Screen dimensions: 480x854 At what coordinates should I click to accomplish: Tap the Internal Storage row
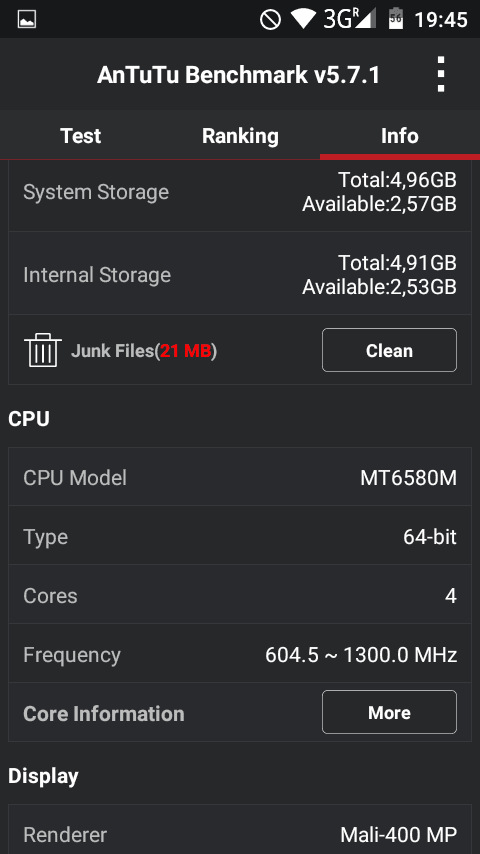(240, 274)
